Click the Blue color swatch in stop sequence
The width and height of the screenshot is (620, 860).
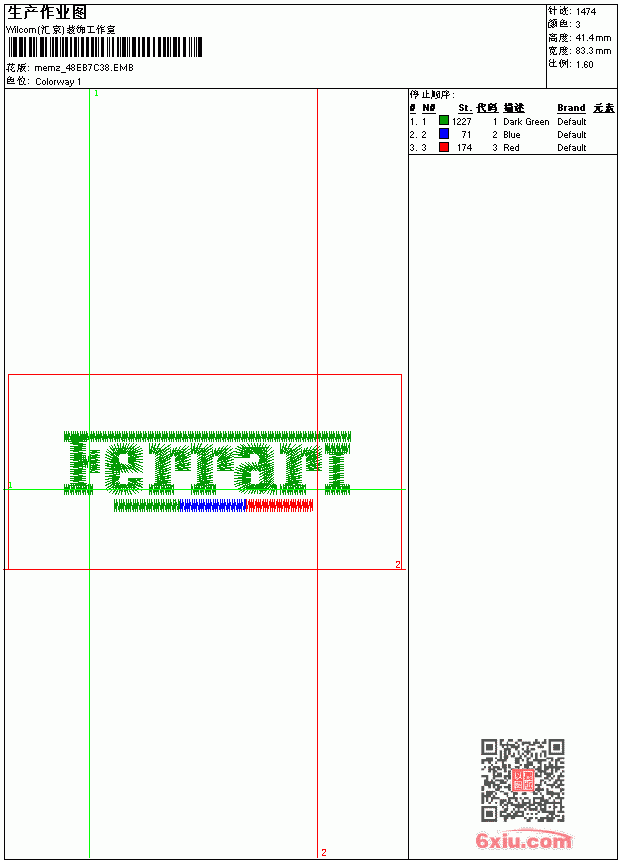(444, 134)
